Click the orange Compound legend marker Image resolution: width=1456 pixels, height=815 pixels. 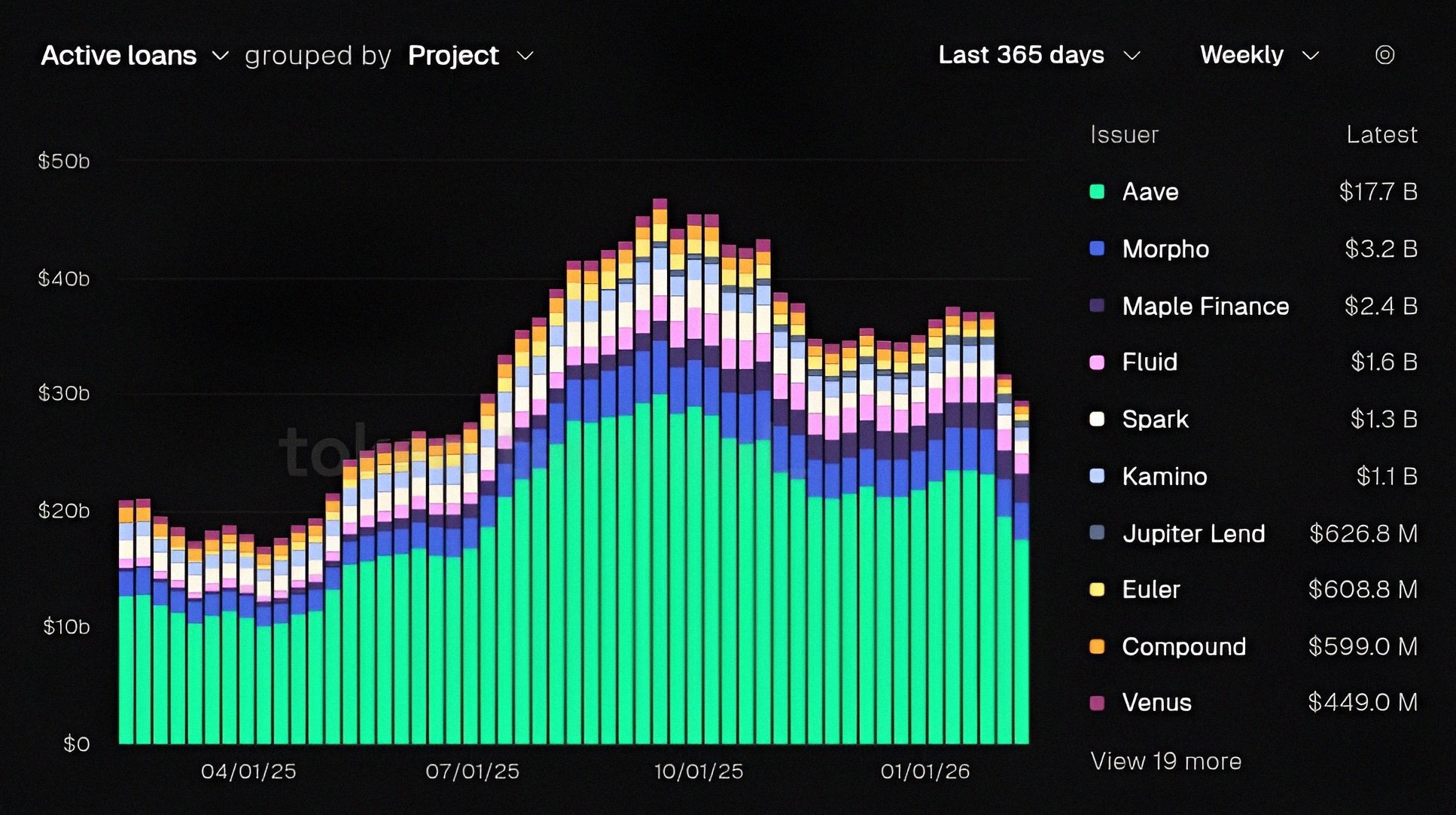1097,646
